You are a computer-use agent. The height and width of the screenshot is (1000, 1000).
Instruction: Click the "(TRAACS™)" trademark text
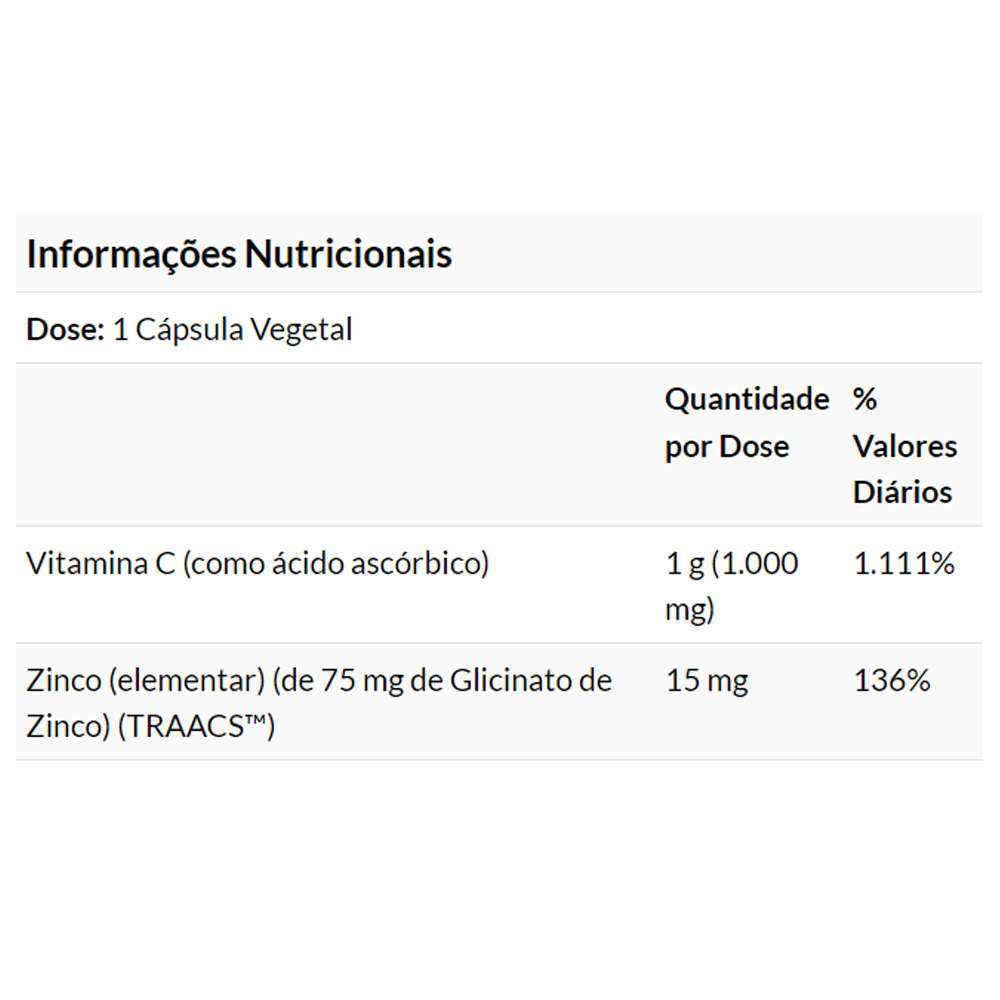coord(196,727)
